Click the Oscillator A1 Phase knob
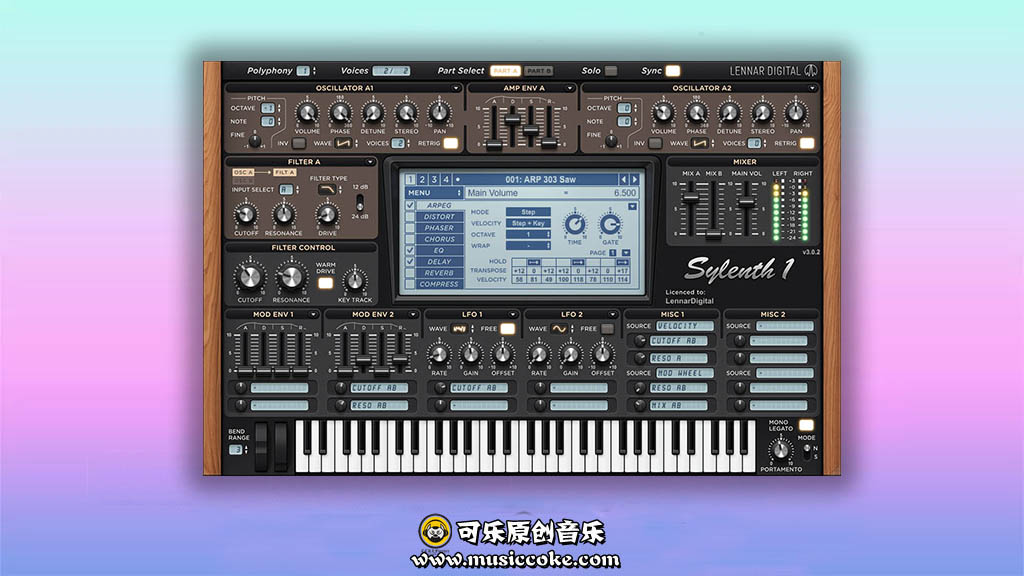Screen dimensions: 1024x576 (x=340, y=113)
